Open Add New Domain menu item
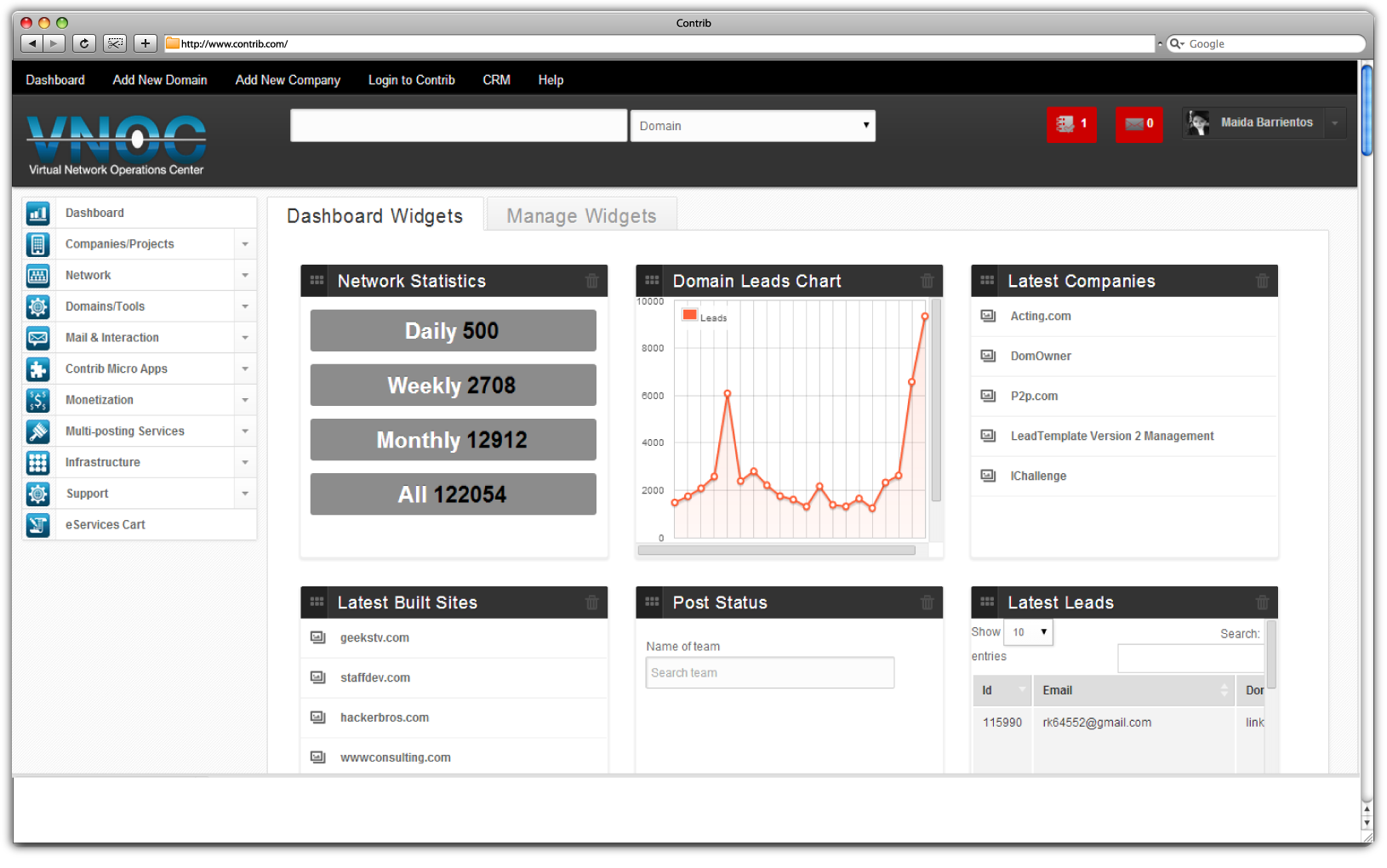Image resolution: width=1387 pixels, height=868 pixels. [x=160, y=80]
